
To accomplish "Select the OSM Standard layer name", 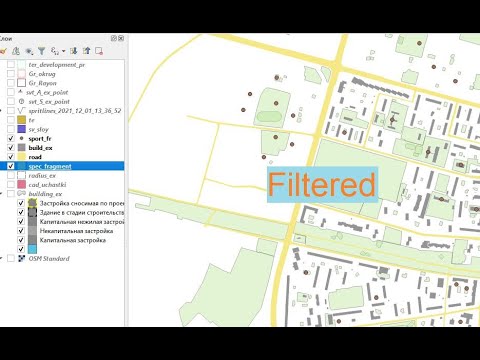I will pos(49,258).
